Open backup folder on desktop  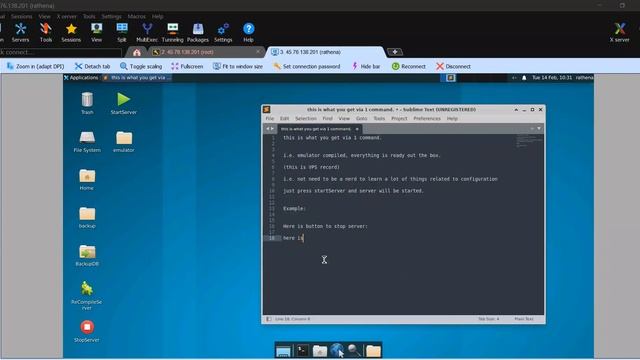[x=87, y=217]
